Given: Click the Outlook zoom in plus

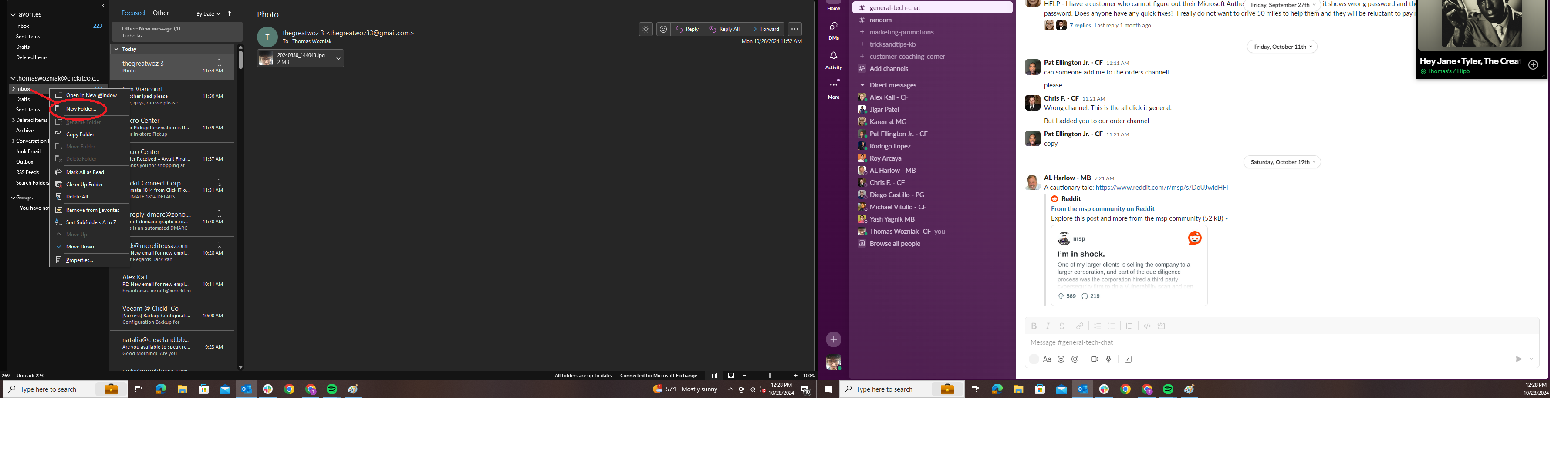Looking at the screenshot, I should [796, 376].
